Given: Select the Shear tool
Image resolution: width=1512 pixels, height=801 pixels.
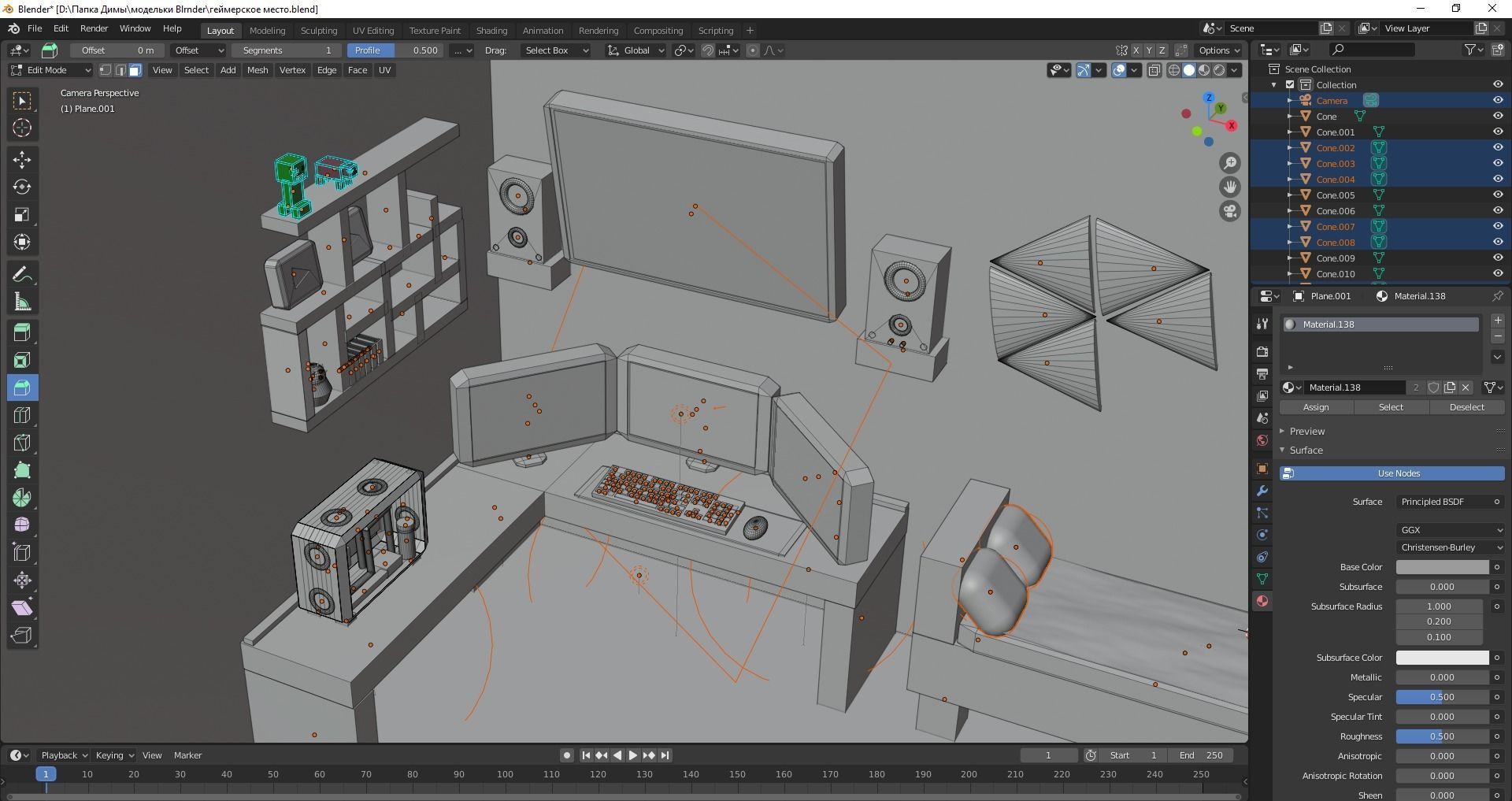Looking at the screenshot, I should pos(22,608).
